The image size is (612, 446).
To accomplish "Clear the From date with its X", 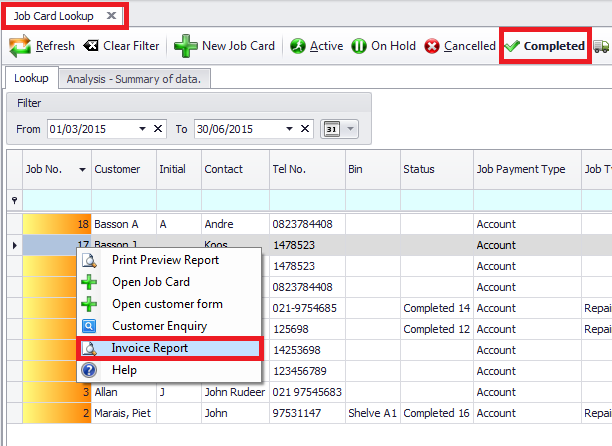I will [158, 129].
